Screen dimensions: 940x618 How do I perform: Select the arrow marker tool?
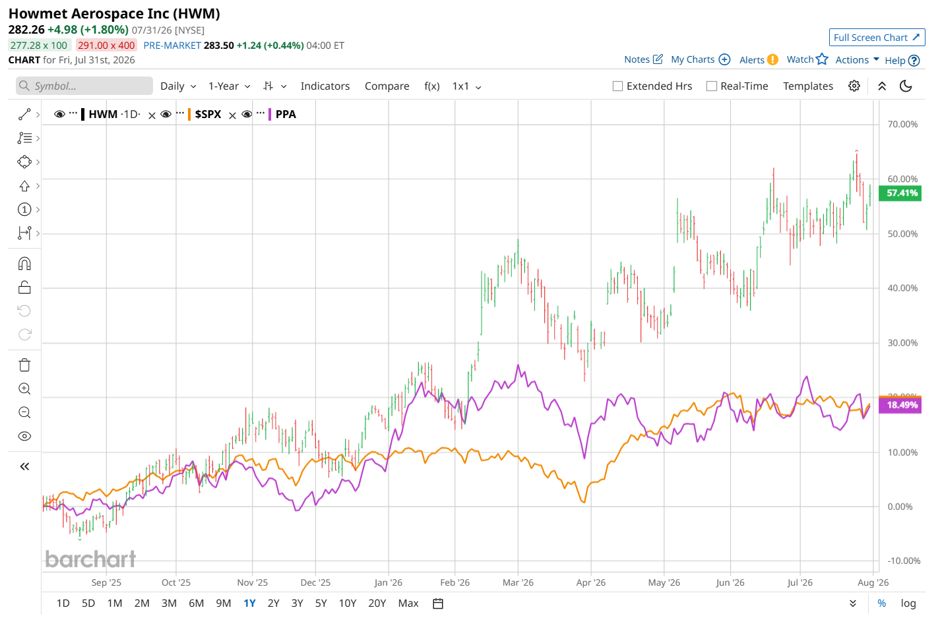coord(25,186)
